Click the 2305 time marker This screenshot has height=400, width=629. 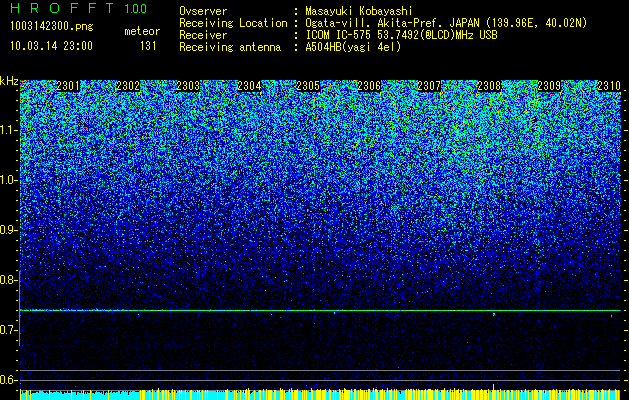click(308, 86)
